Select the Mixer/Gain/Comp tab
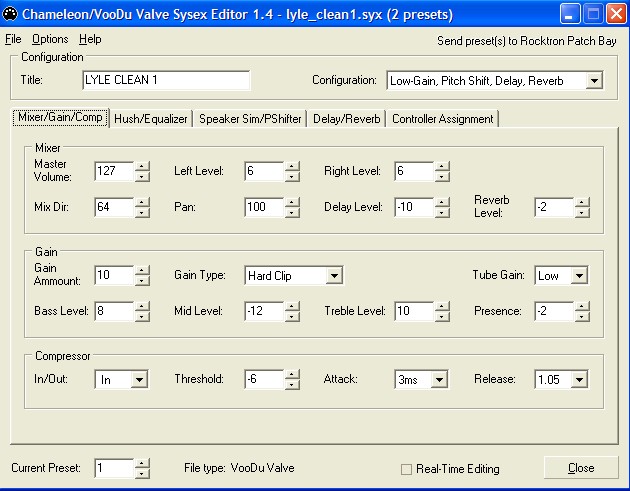 pyautogui.click(x=60, y=117)
